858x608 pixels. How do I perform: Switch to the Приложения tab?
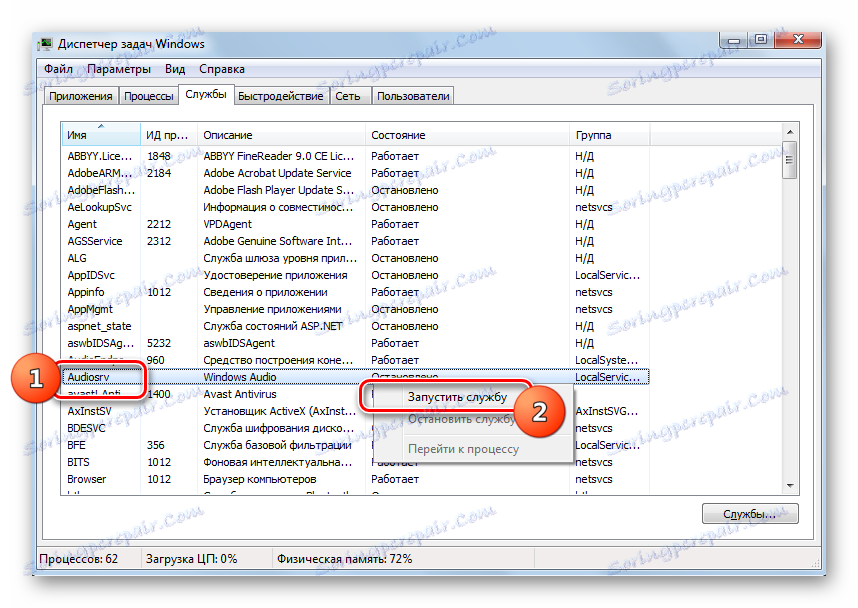81,96
